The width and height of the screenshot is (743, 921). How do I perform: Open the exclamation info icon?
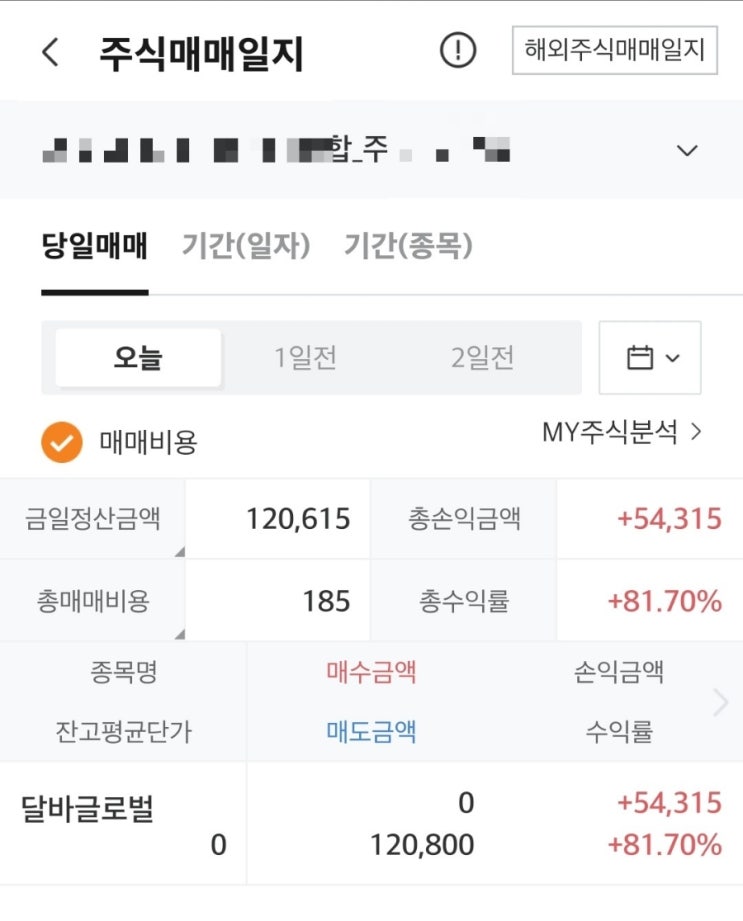(458, 50)
